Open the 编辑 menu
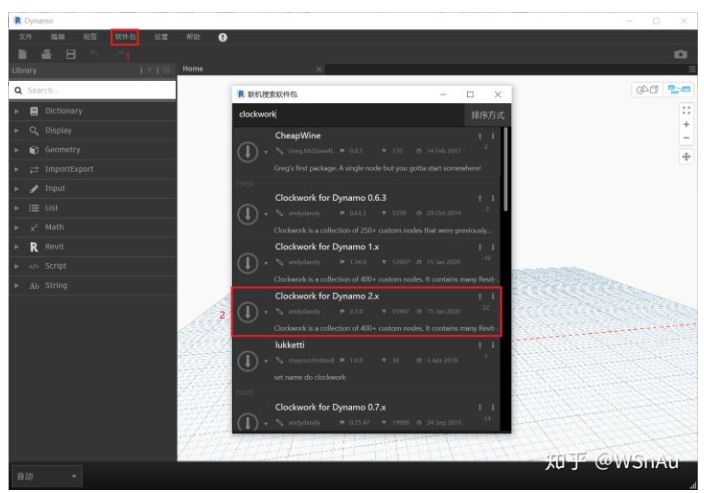This screenshot has width=704, height=493. 57,37
